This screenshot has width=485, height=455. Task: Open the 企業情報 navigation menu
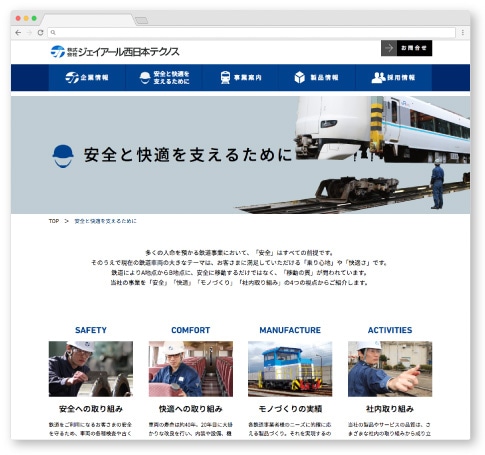coord(87,77)
